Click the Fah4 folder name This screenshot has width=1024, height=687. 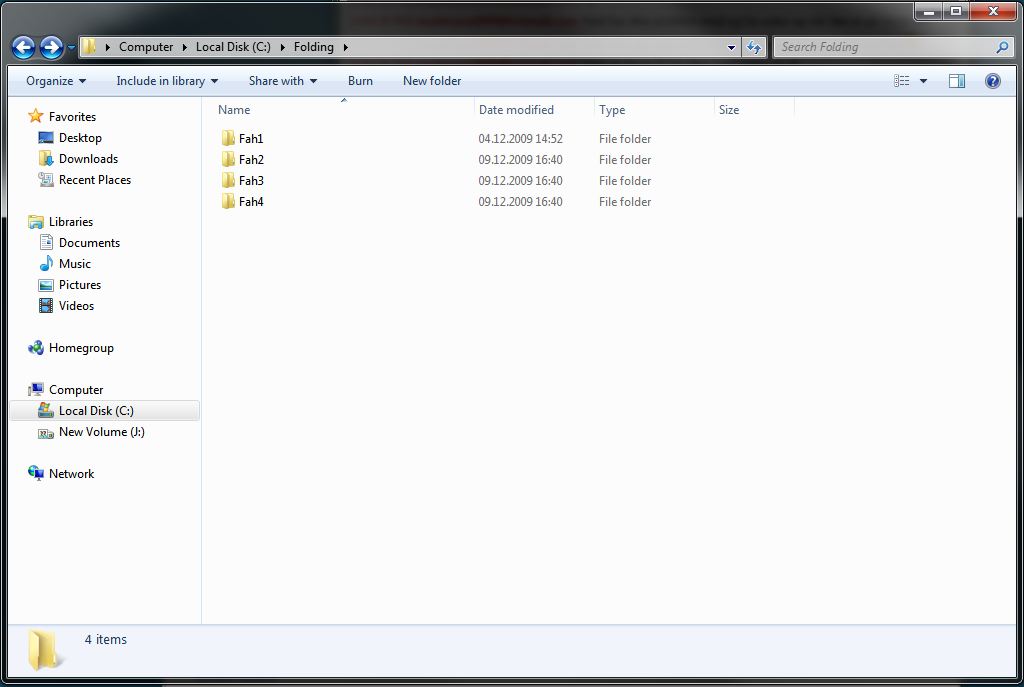[x=251, y=201]
